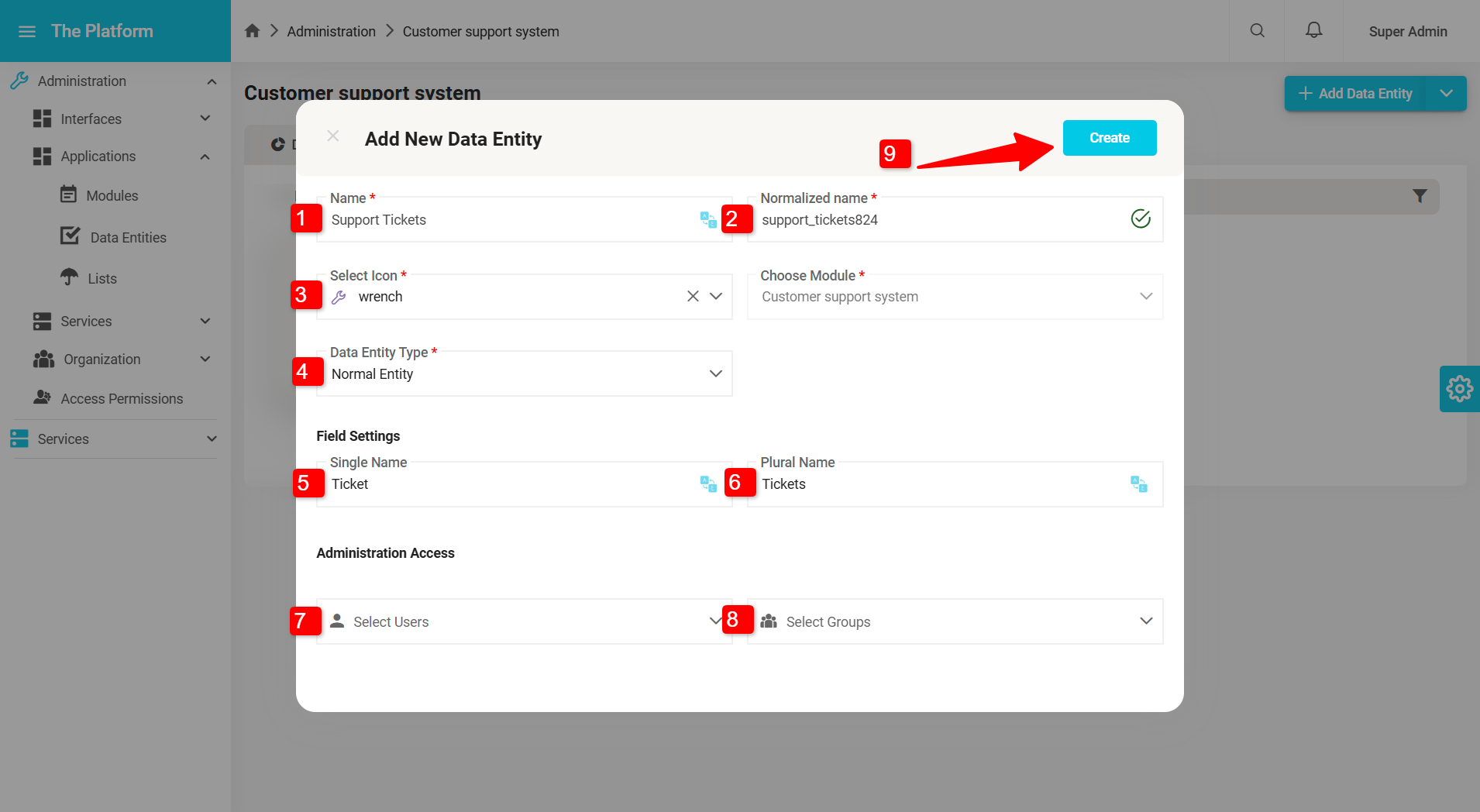Click the translation icon beside the Name field
1480x812 pixels.
coord(707,220)
